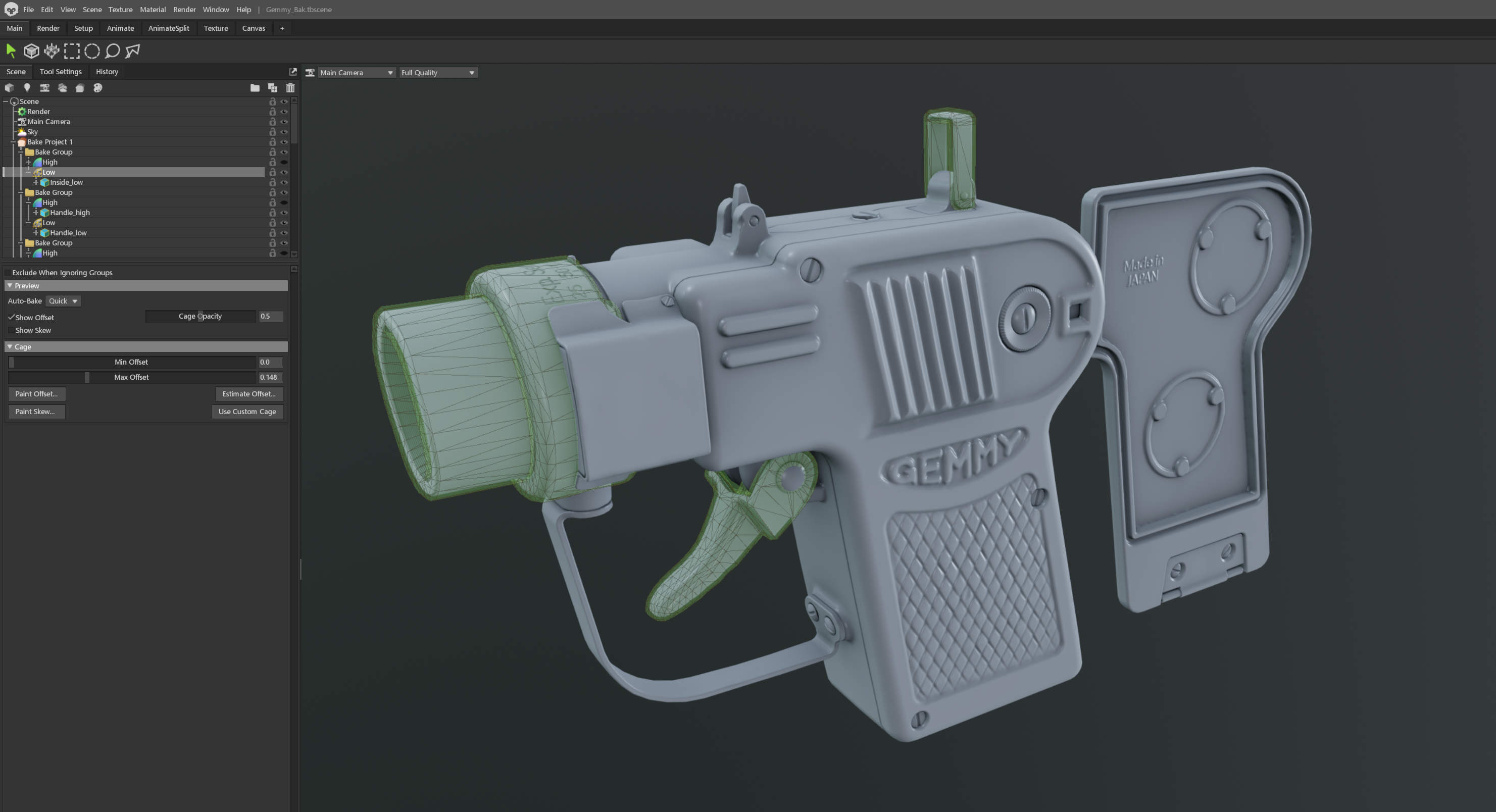Duplicate selected object with duplicate icon
Image resolution: width=1496 pixels, height=812 pixels.
[272, 88]
